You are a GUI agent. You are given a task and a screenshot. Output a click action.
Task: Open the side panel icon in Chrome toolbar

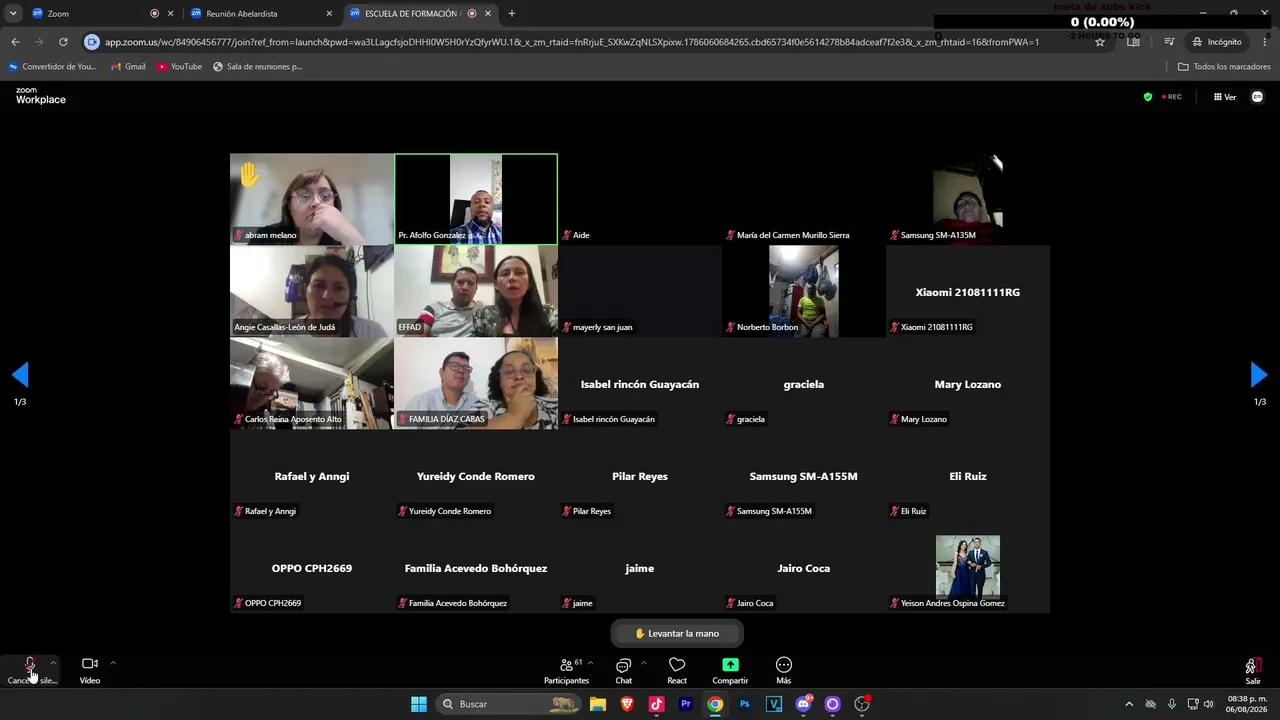click(1132, 42)
